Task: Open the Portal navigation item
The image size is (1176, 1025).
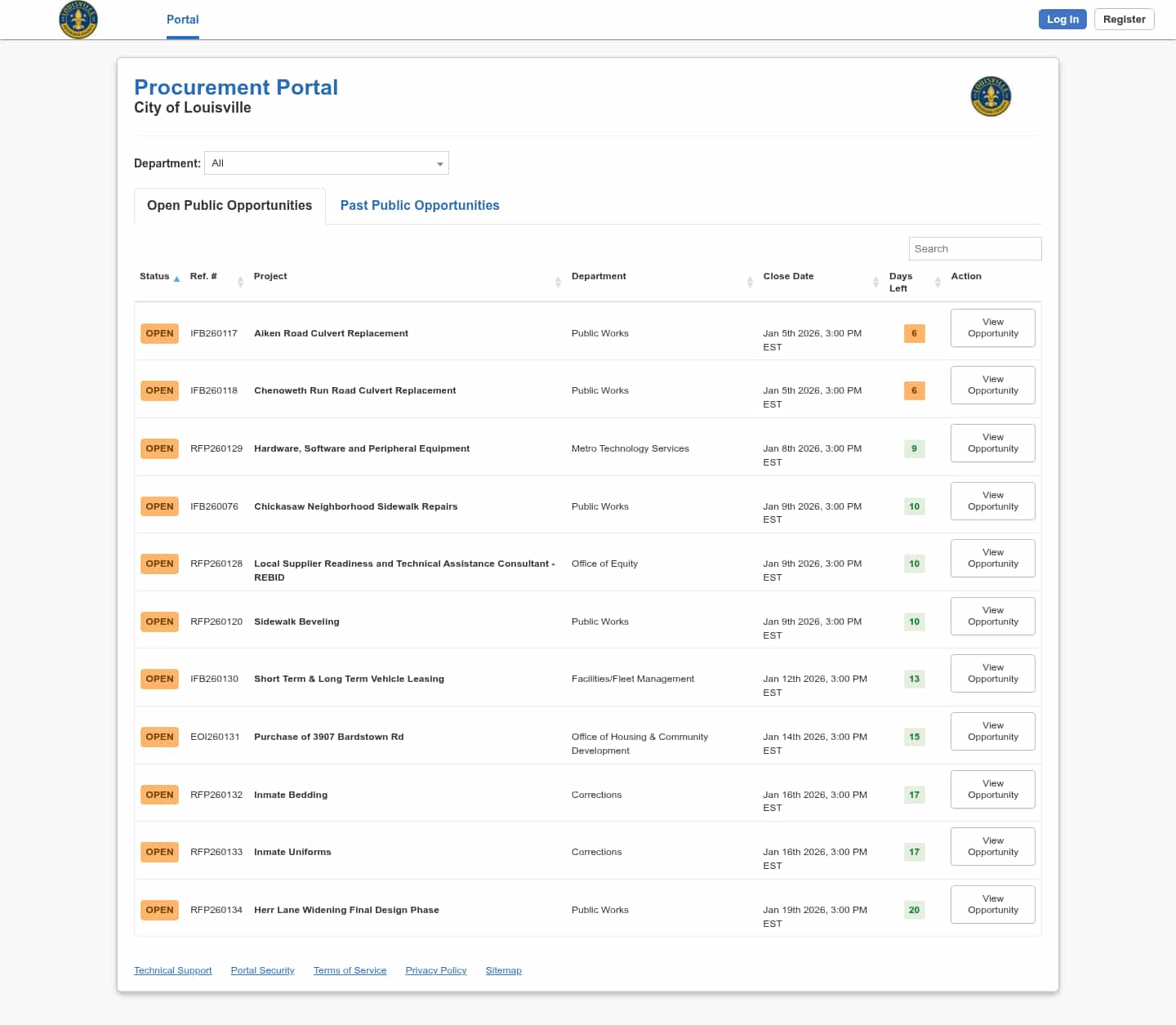Action: pyautogui.click(x=182, y=20)
